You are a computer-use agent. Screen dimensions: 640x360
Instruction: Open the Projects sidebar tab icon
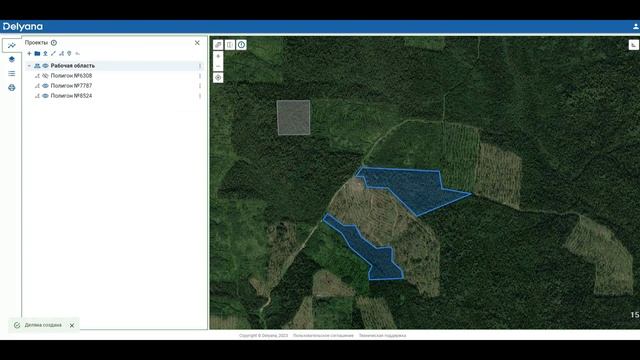click(11, 45)
